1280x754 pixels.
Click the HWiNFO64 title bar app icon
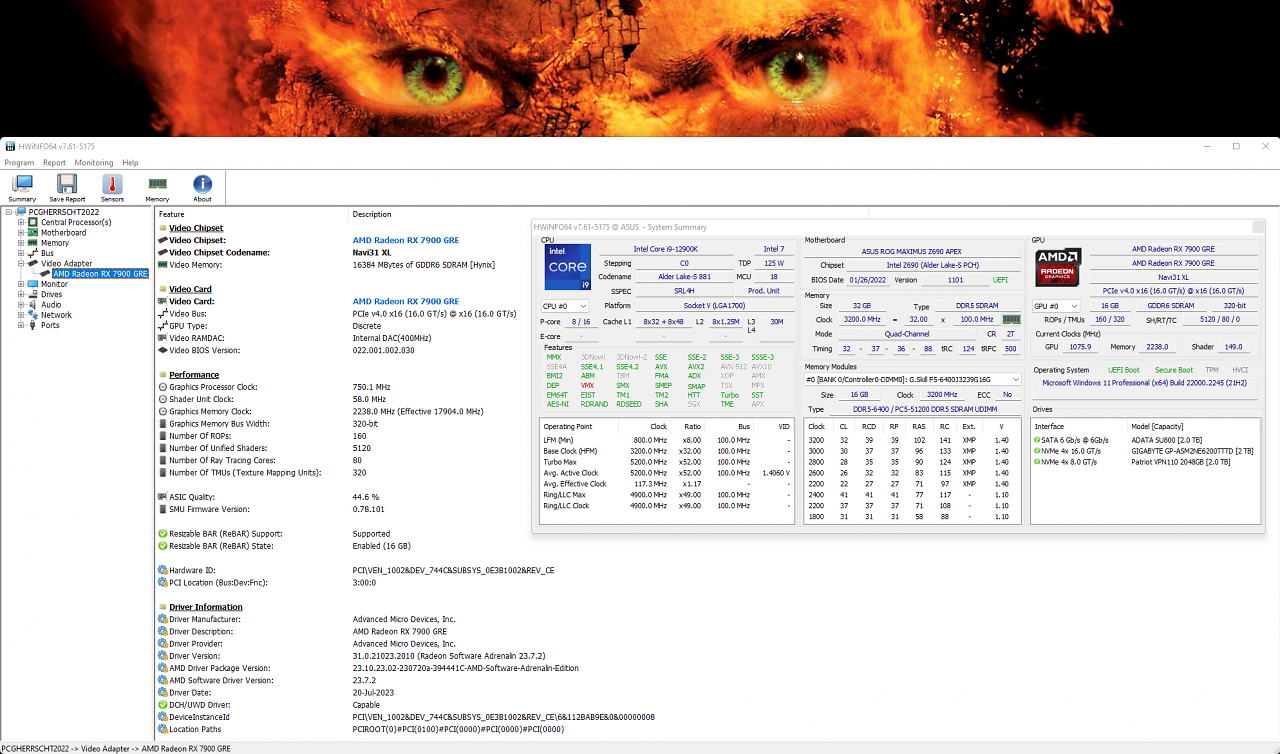tap(10, 146)
